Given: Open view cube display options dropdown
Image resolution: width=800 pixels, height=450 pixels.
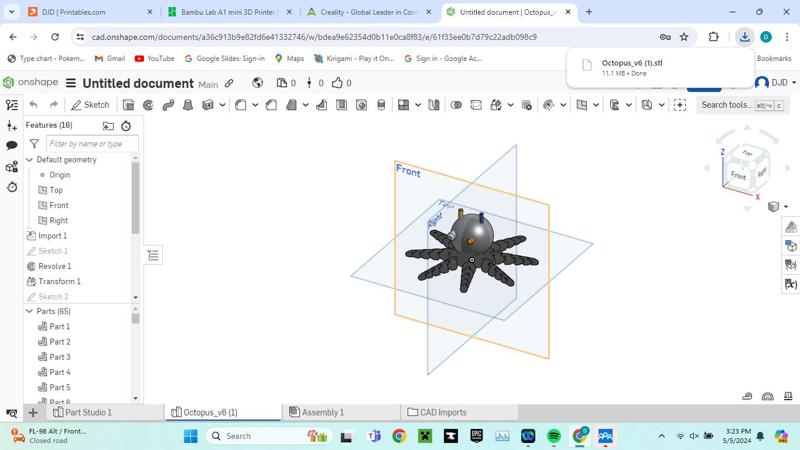Looking at the screenshot, I should [x=786, y=207].
